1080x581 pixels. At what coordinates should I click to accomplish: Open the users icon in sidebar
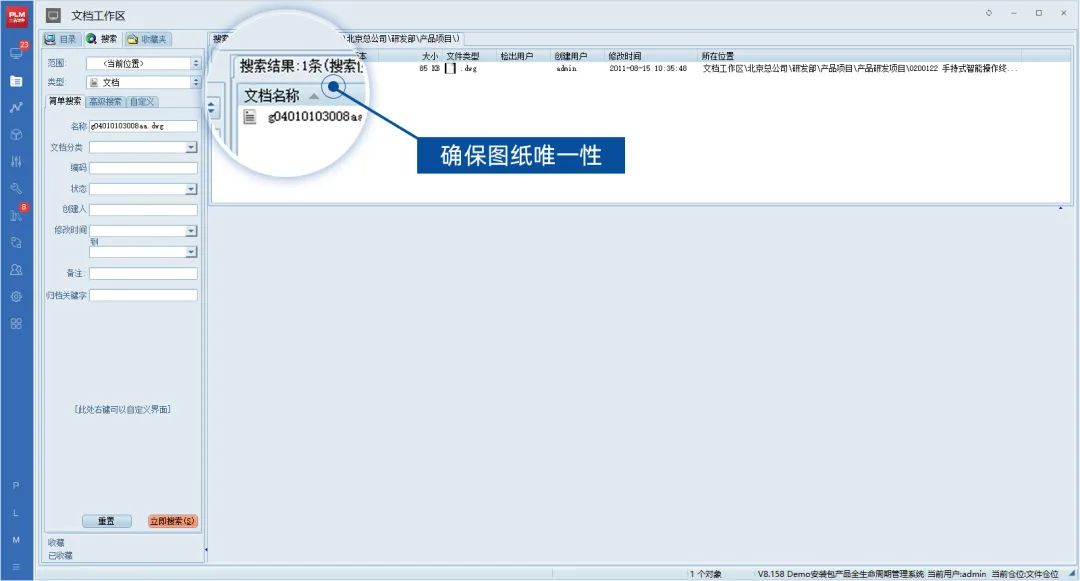pyautogui.click(x=16, y=269)
